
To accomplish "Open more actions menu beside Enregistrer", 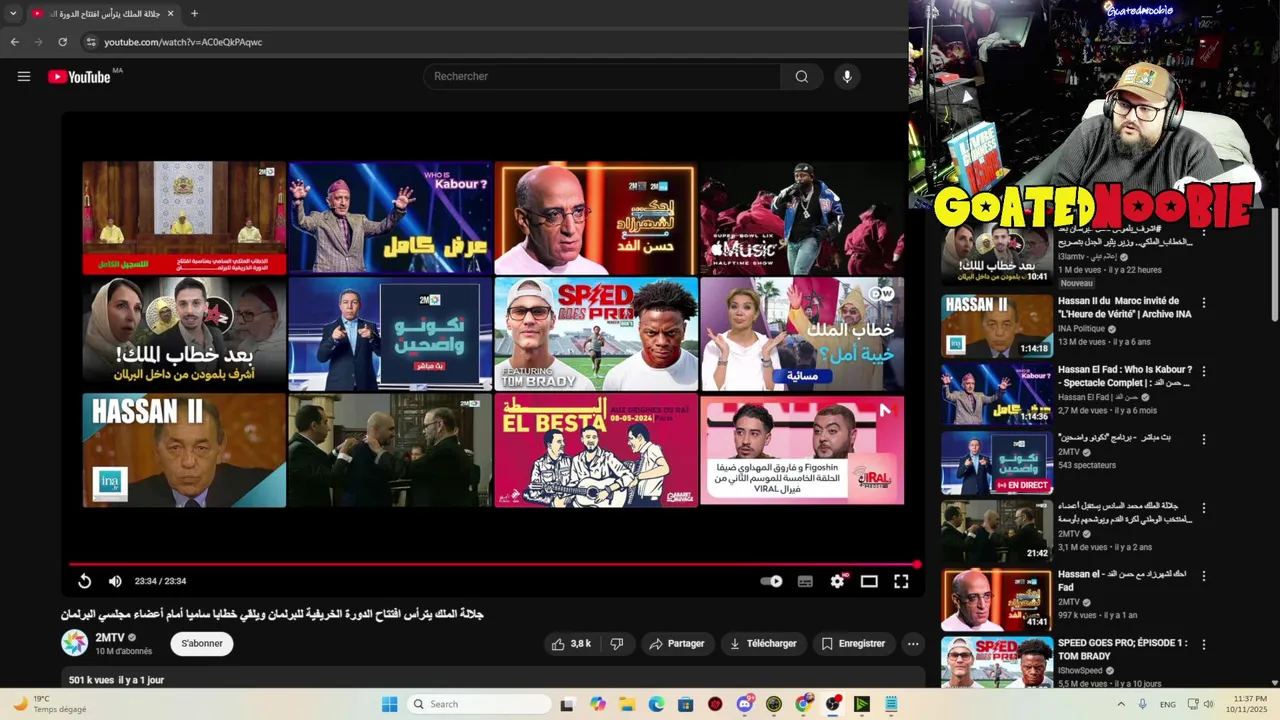I will point(913,644).
